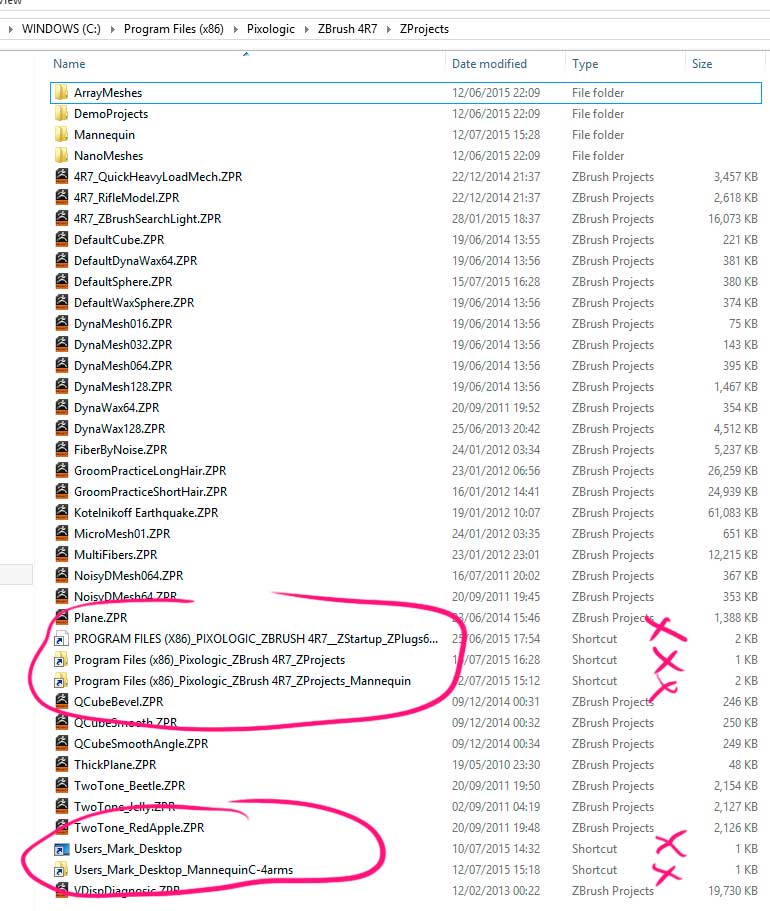Click the Users_Mark_Desktop_MannequinC-4arms shortcut icon
Image resolution: width=770 pixels, height=911 pixels.
(x=60, y=870)
